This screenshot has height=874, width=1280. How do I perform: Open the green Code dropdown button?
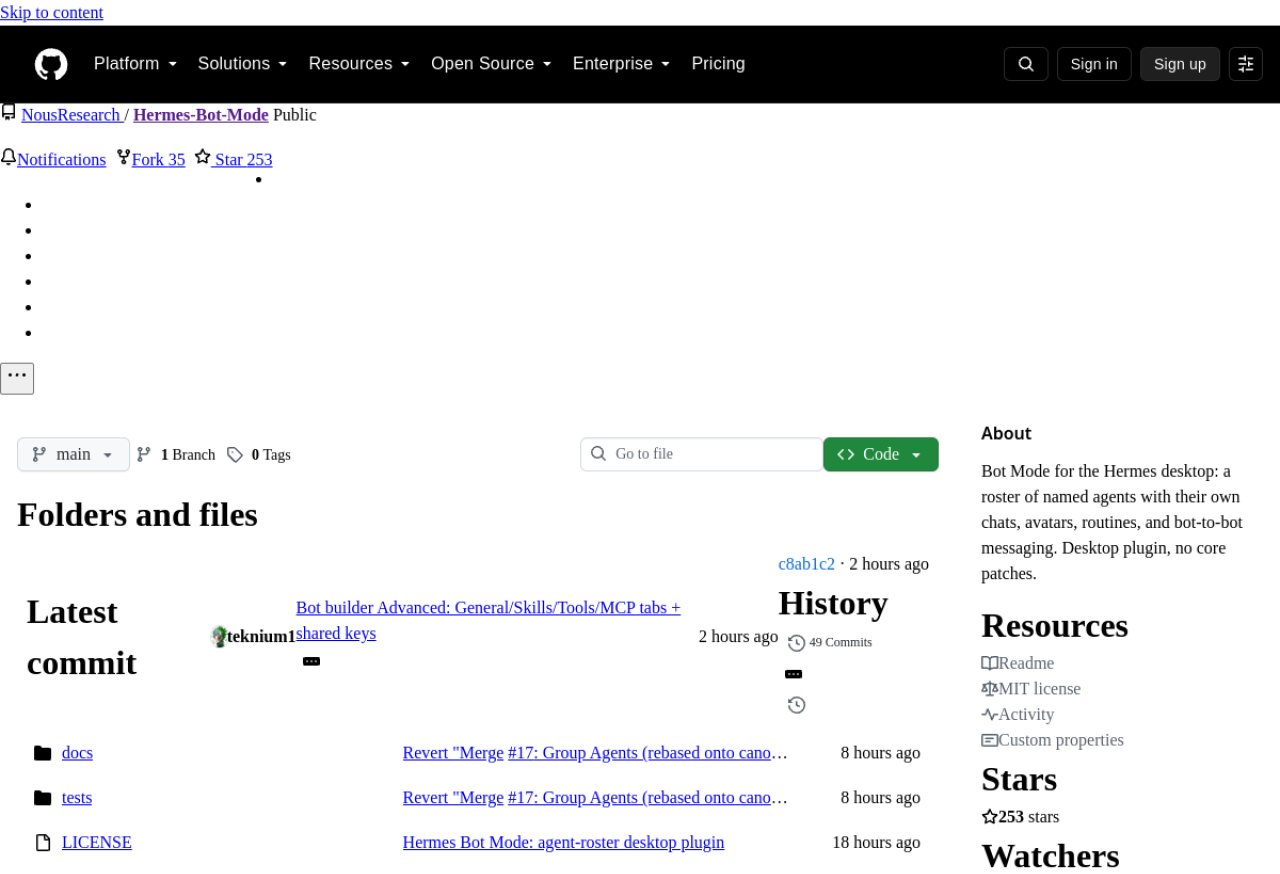[881, 454]
